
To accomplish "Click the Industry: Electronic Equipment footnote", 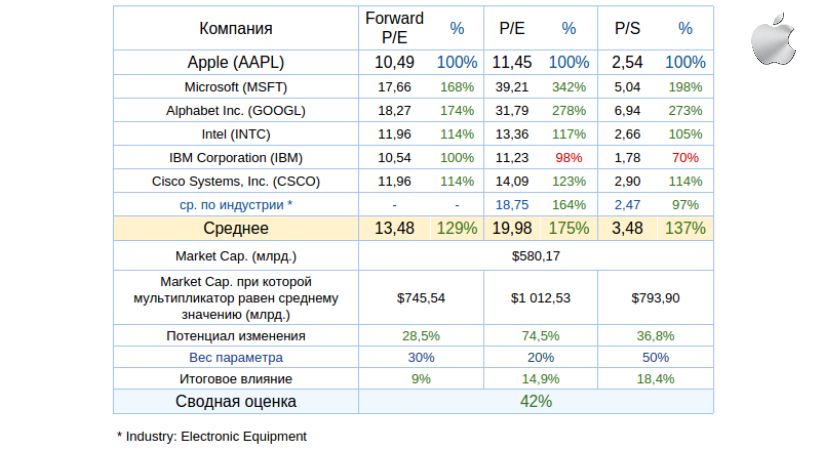I will pyautogui.click(x=212, y=436).
